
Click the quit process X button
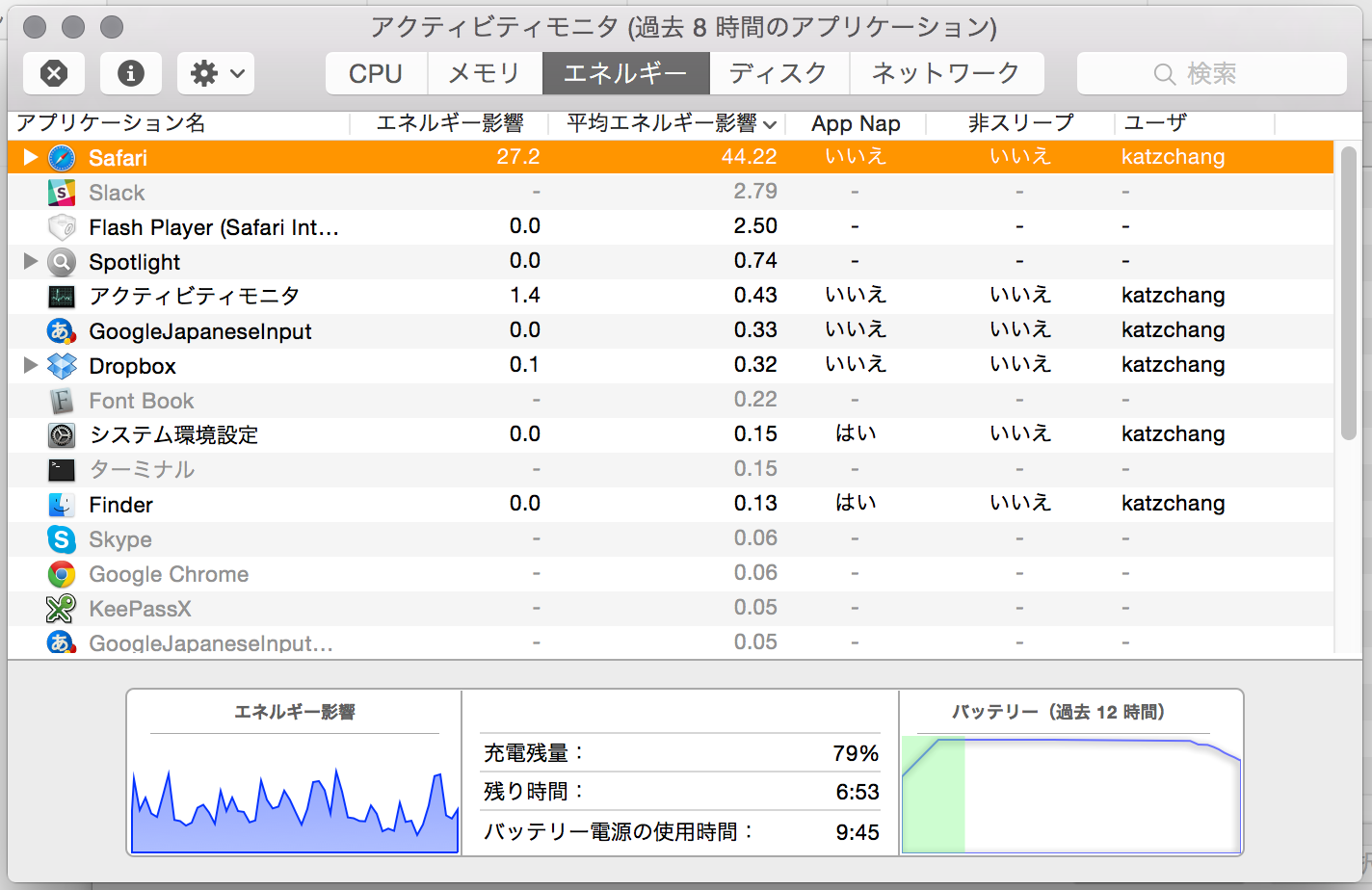point(54,73)
